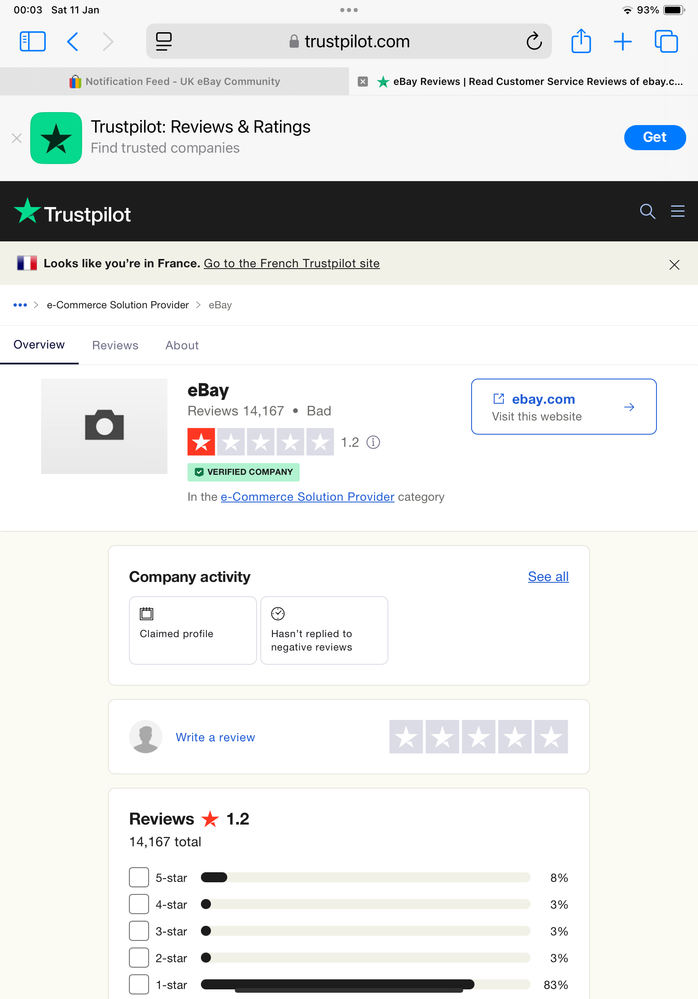Go back to previous page
The width and height of the screenshot is (698, 999).
(x=73, y=42)
